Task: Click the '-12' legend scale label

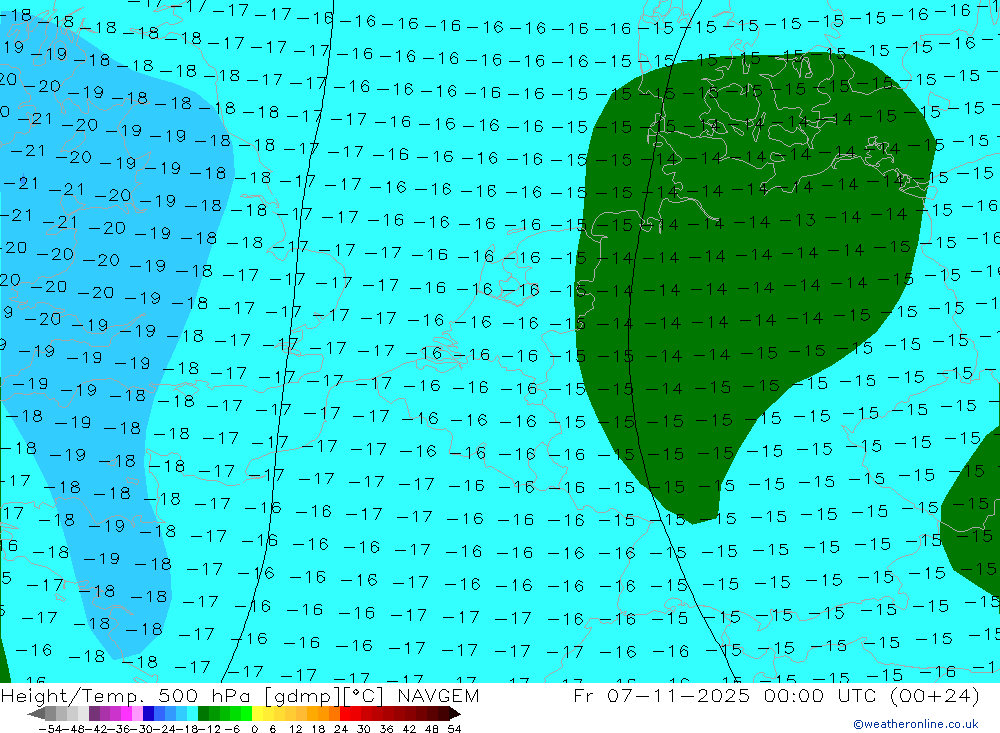Action: click(209, 729)
